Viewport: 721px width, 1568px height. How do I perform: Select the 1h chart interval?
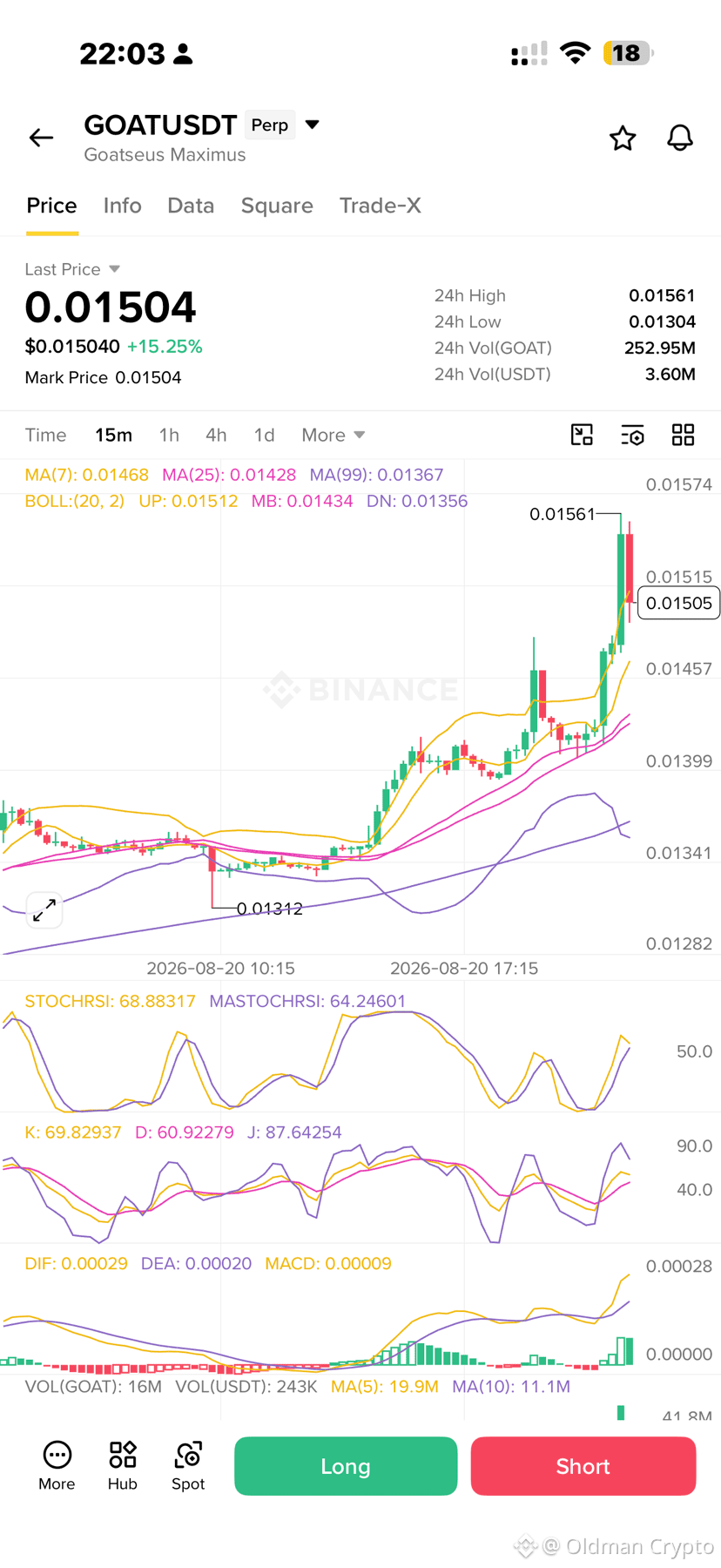[169, 435]
